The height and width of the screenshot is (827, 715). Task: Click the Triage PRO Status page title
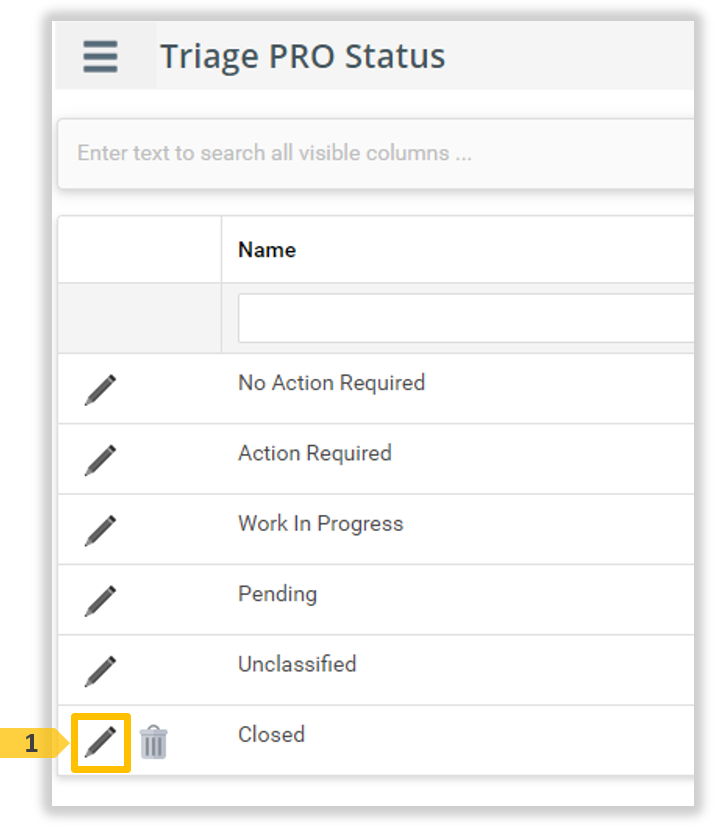pyautogui.click(x=302, y=56)
